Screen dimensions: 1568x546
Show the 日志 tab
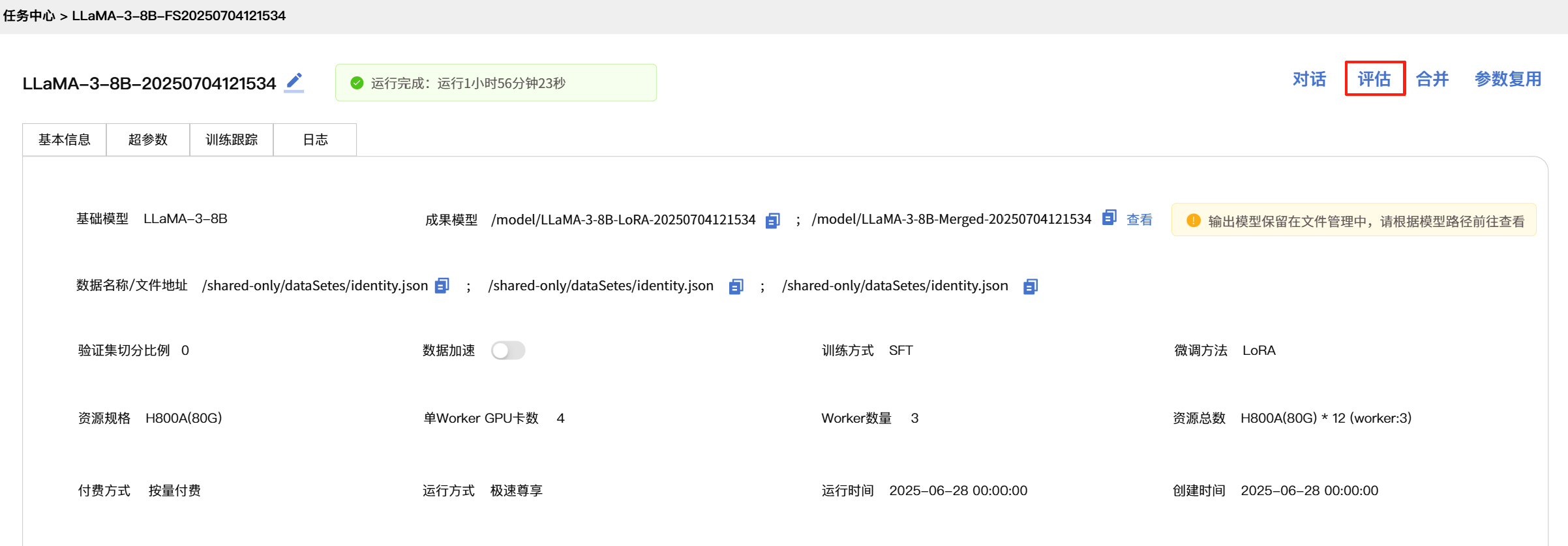click(315, 140)
